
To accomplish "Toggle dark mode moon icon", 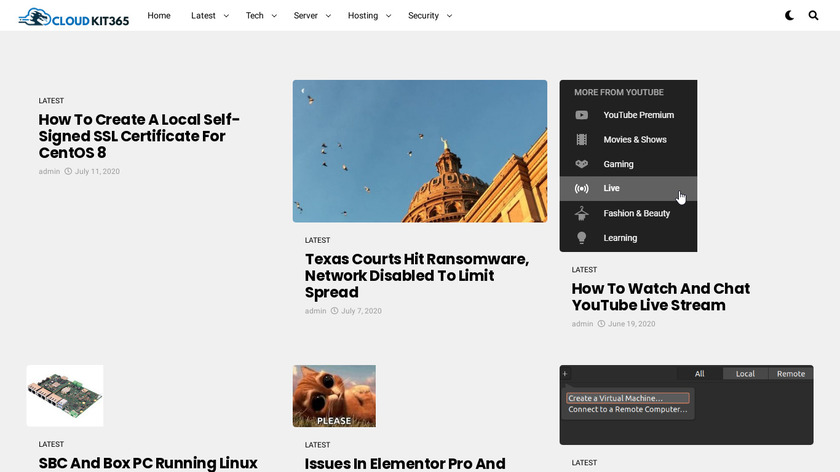I will (x=790, y=16).
